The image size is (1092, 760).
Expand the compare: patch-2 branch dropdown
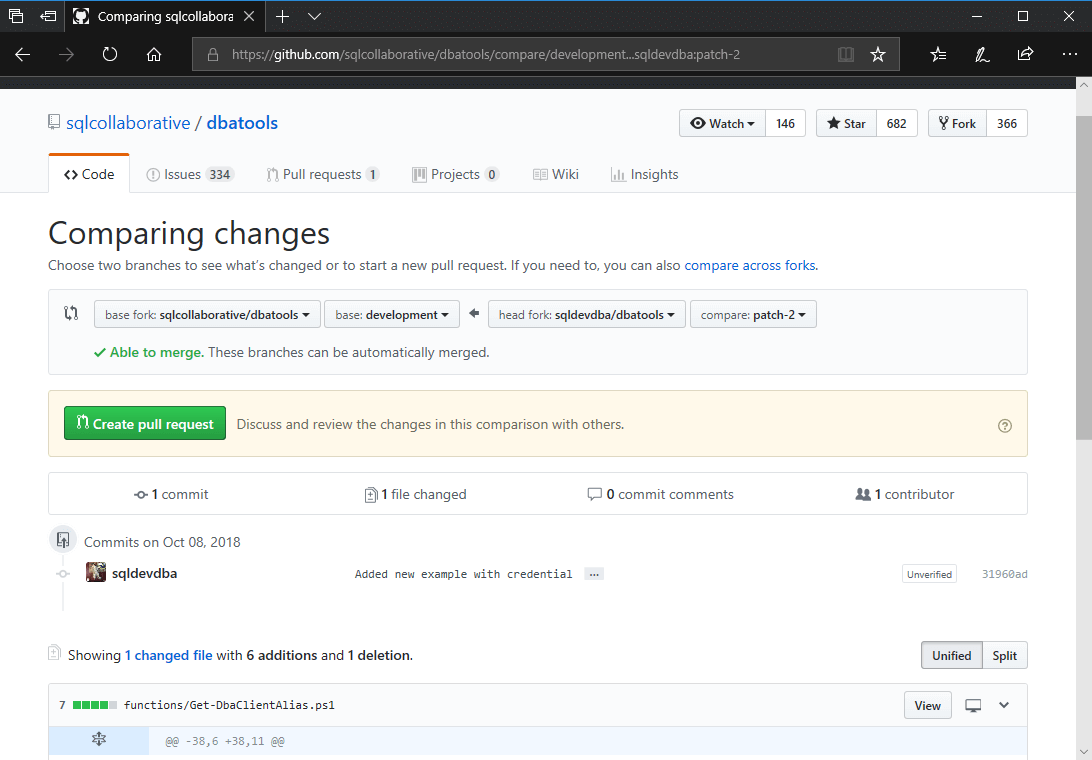click(x=753, y=315)
